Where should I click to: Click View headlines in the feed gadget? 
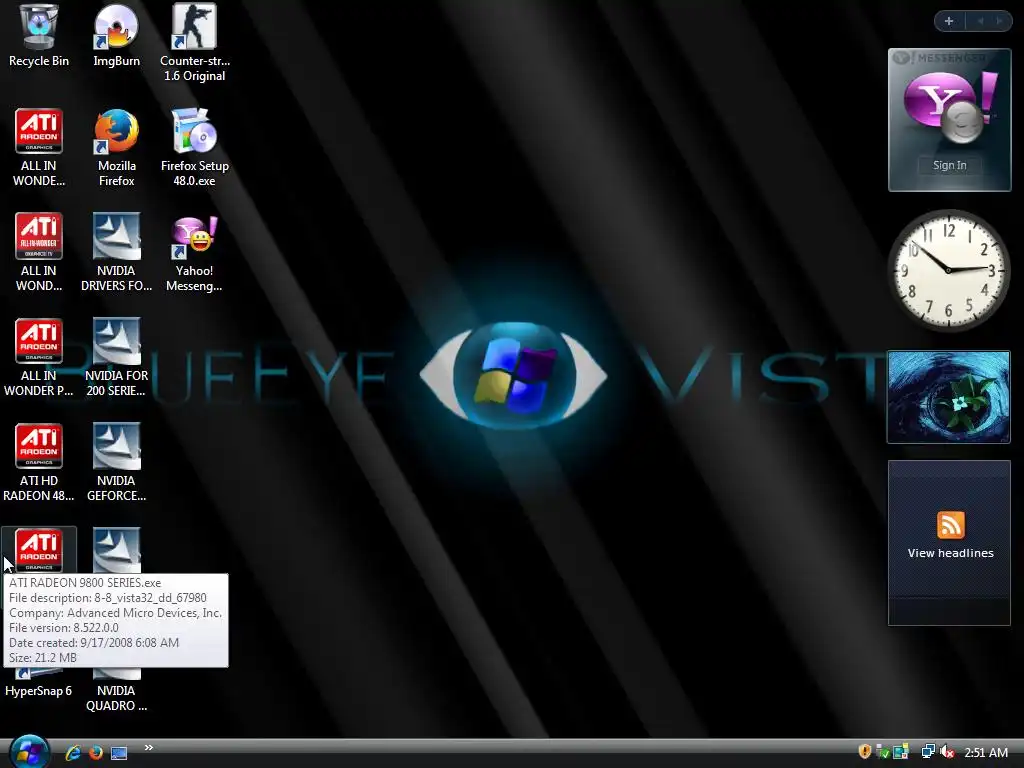(x=950, y=553)
